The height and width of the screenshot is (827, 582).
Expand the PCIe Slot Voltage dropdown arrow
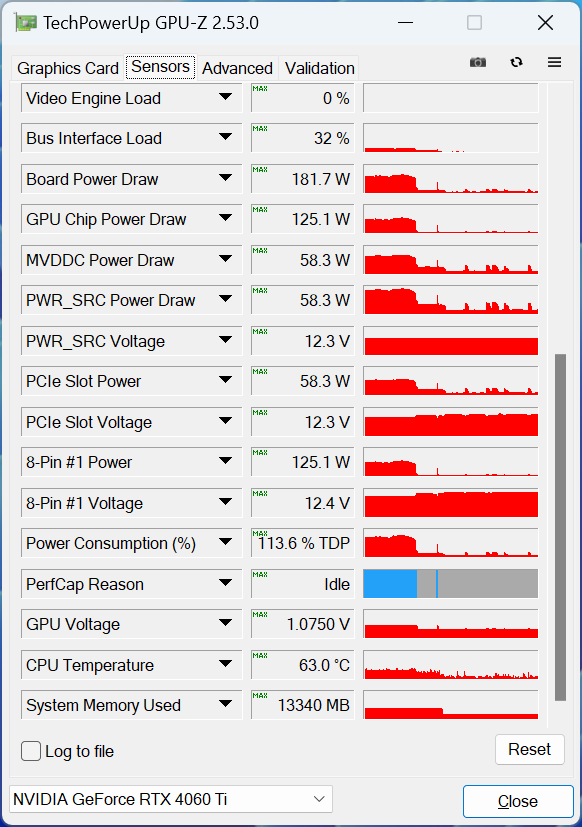(x=225, y=421)
